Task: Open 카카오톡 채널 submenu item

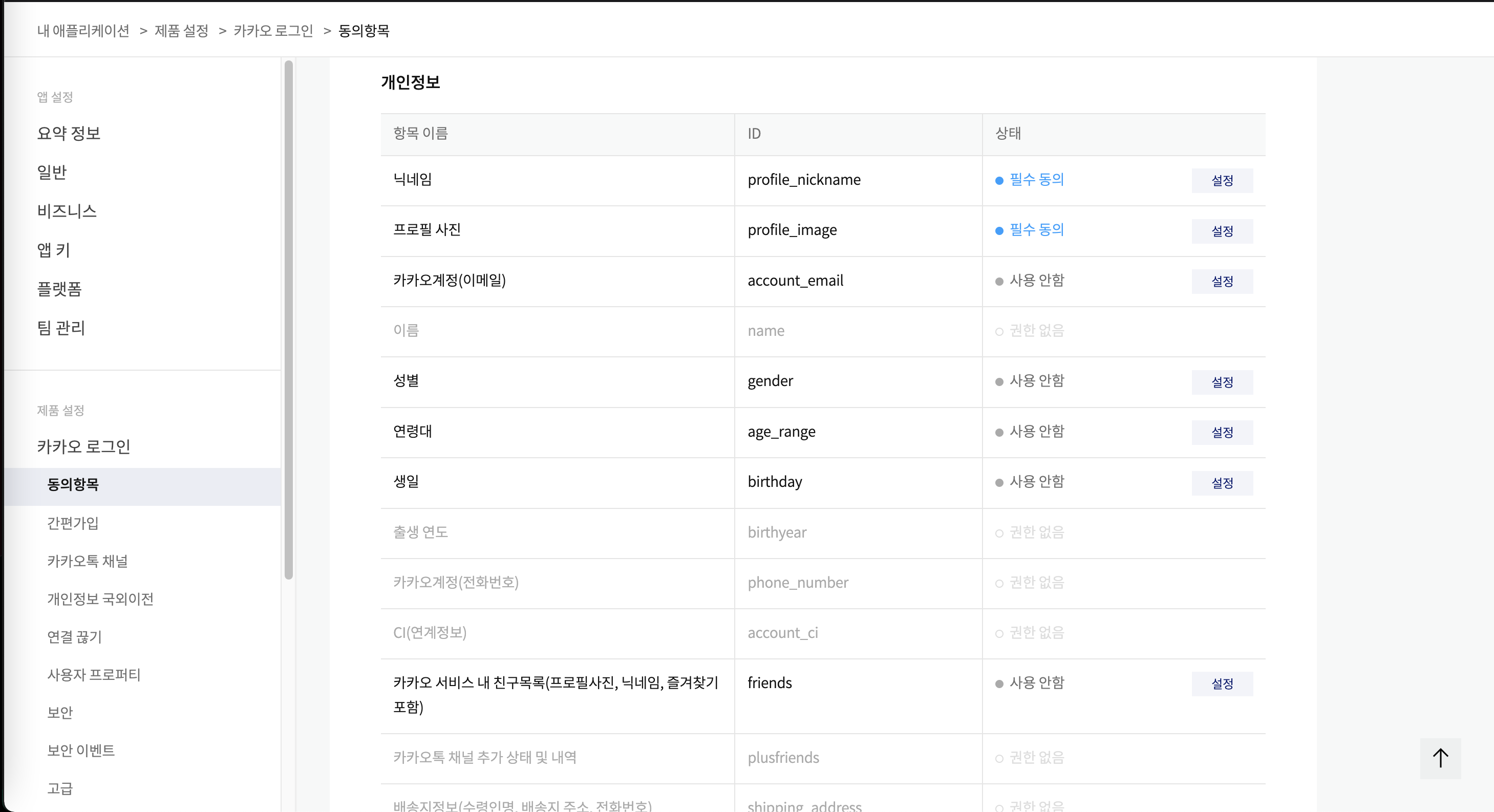Action: [x=87, y=561]
